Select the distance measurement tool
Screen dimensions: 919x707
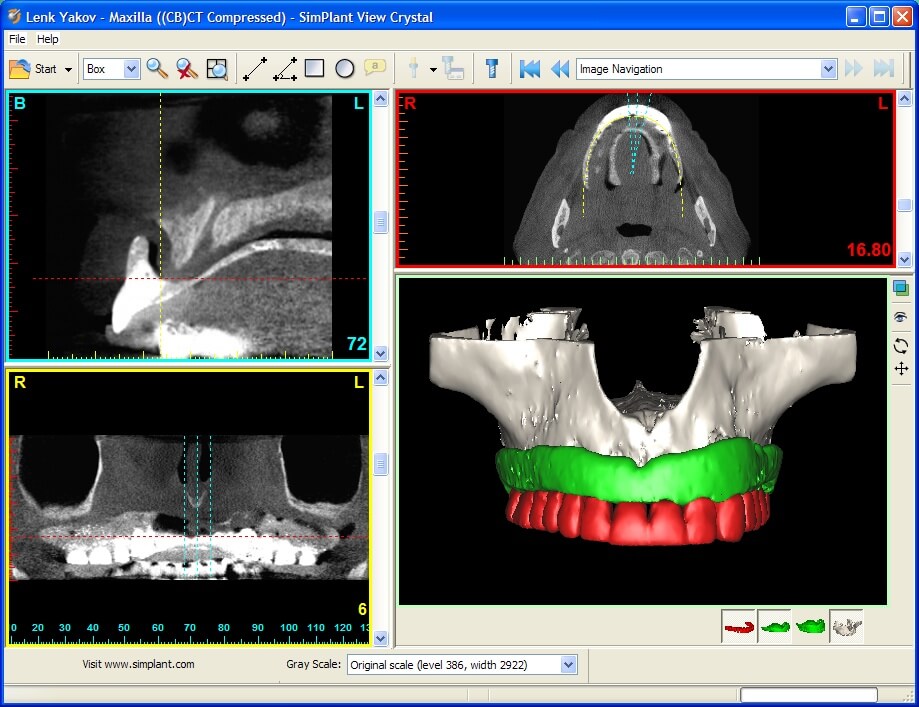[253, 68]
